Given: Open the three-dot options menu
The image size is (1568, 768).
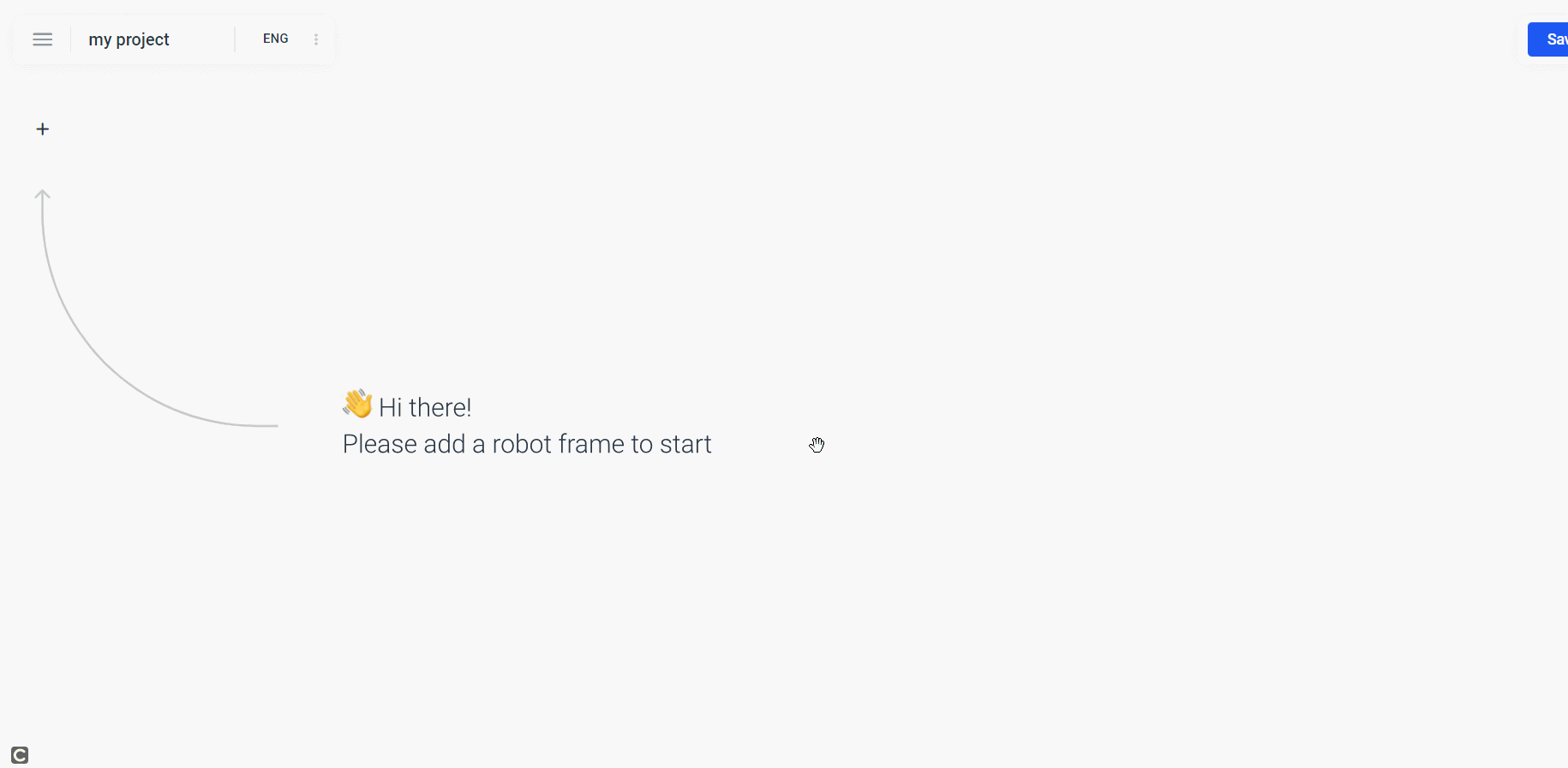Looking at the screenshot, I should click(x=316, y=39).
